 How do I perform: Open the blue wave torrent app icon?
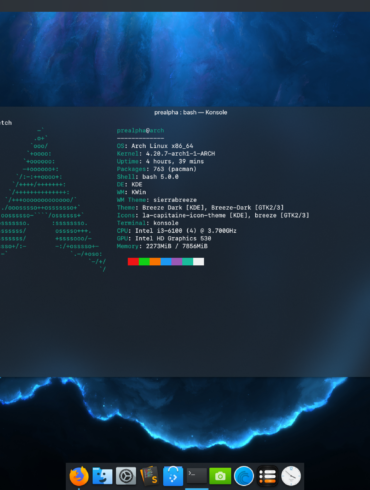coord(244,476)
